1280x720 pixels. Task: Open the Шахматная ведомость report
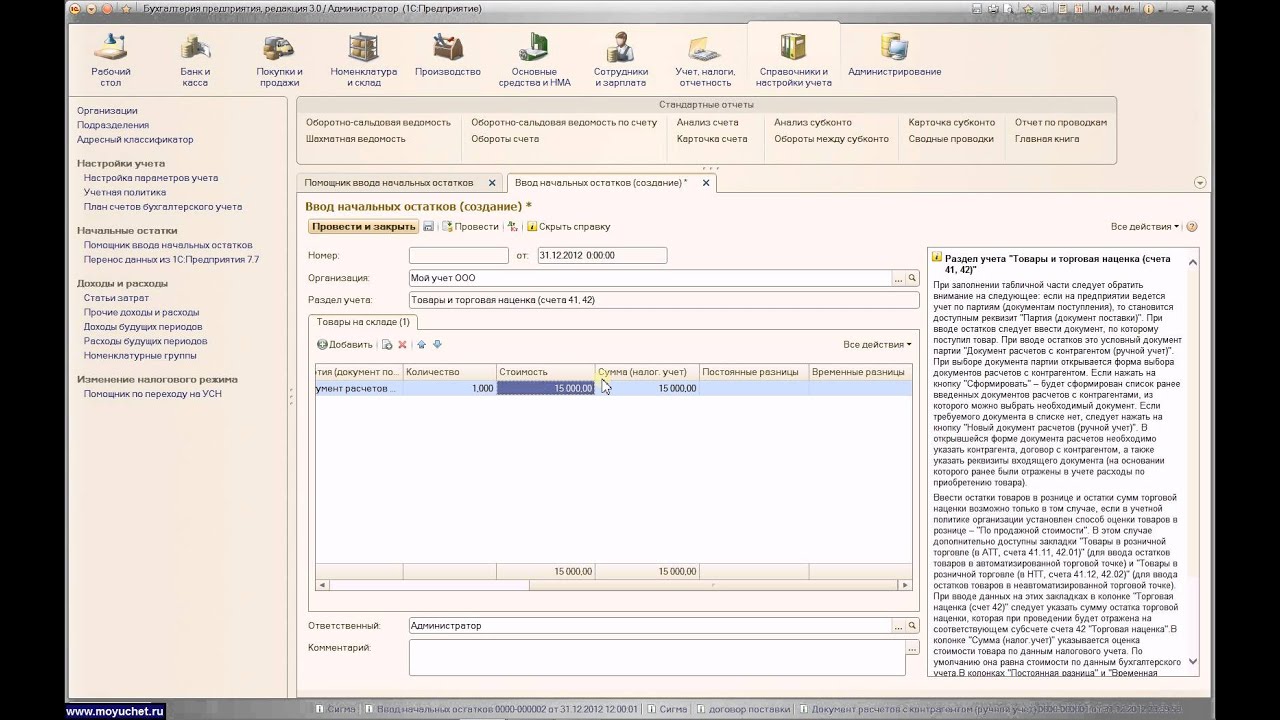click(x=356, y=139)
